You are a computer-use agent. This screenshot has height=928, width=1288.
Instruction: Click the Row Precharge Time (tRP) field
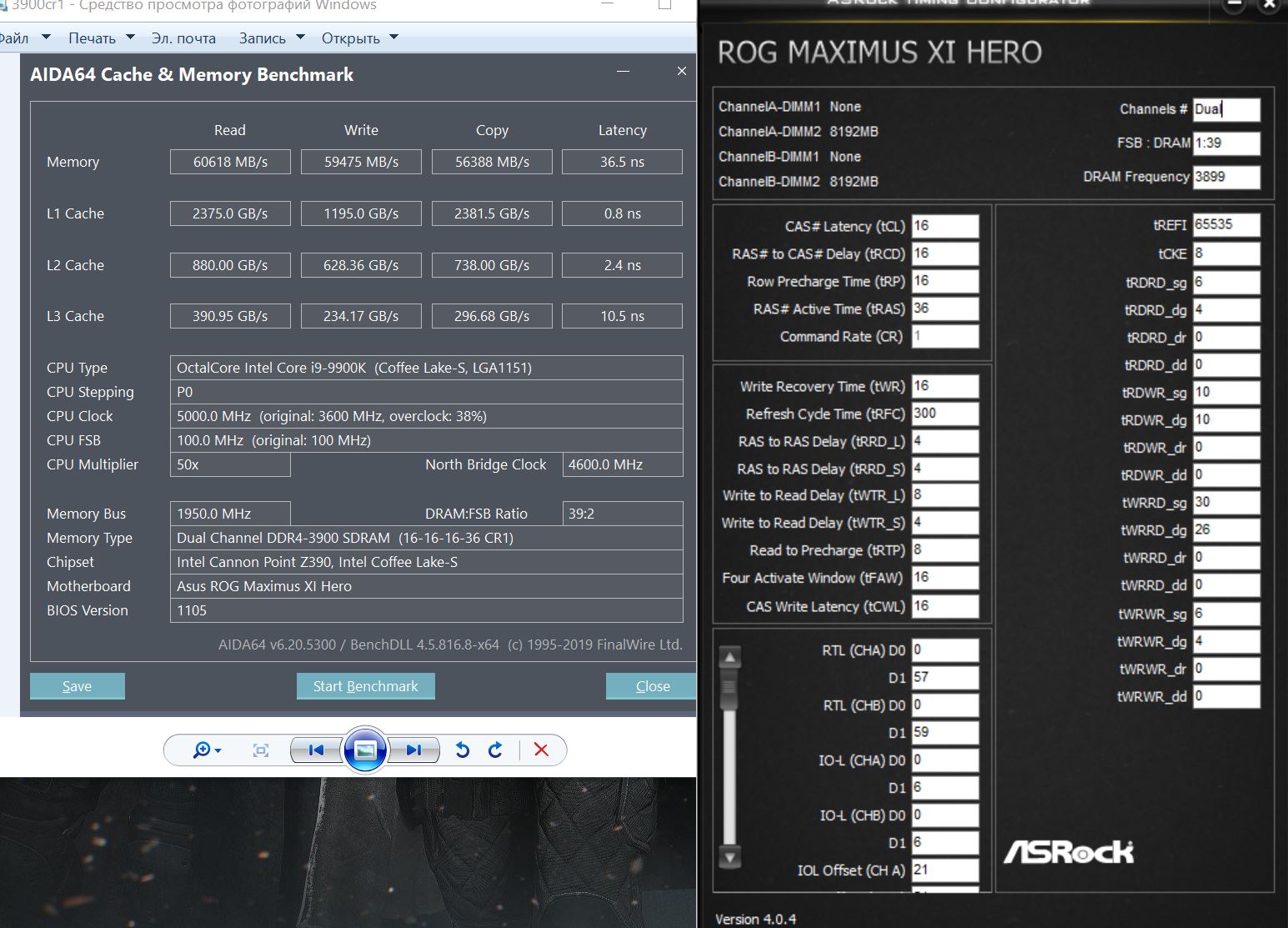coord(945,281)
